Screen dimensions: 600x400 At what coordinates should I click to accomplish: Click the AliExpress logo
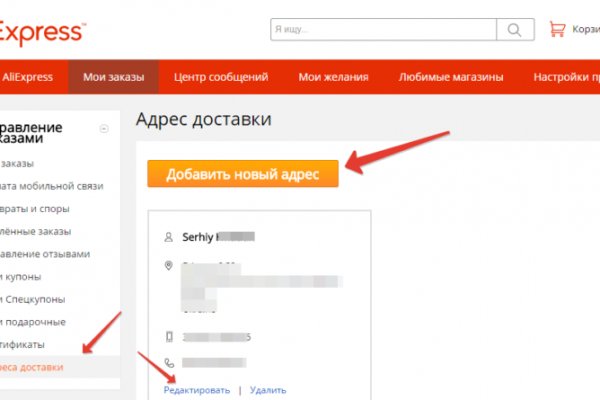click(42, 34)
